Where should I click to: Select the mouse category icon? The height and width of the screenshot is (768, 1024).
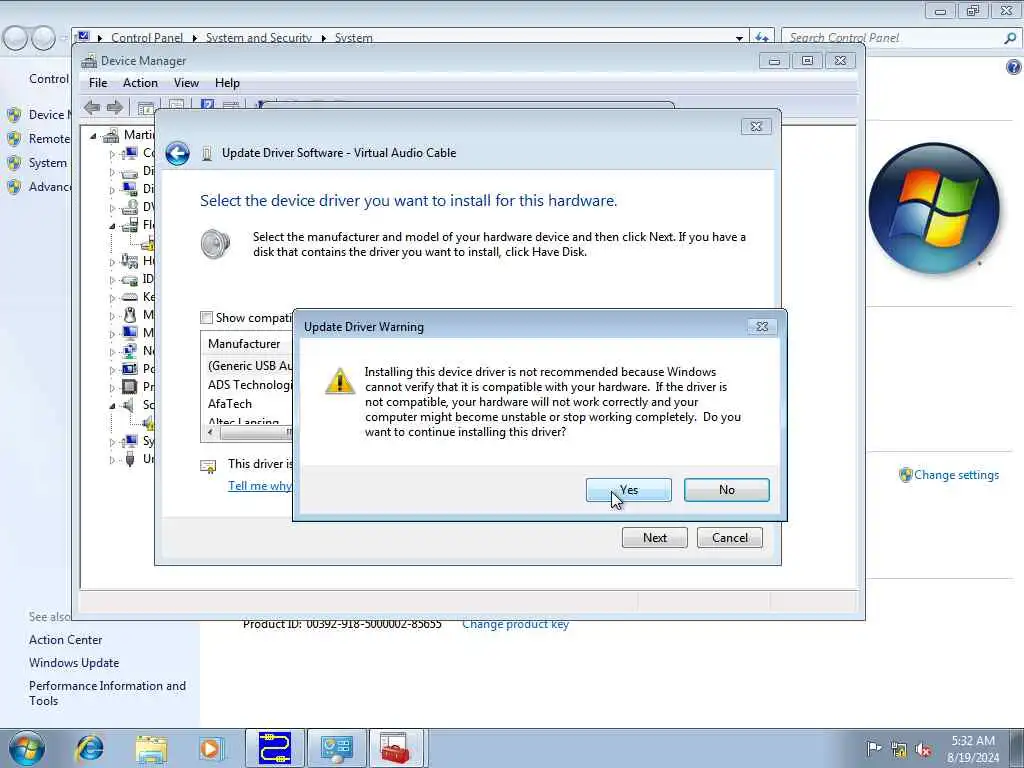[x=129, y=315]
